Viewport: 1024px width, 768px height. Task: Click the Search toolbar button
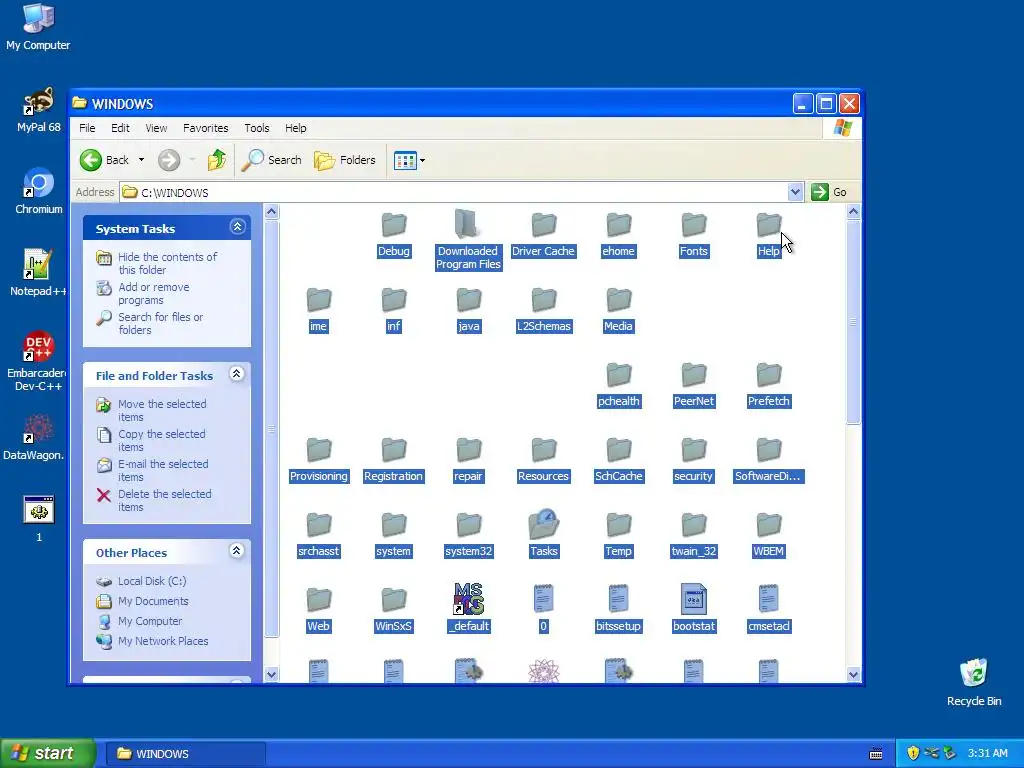[x=272, y=160]
